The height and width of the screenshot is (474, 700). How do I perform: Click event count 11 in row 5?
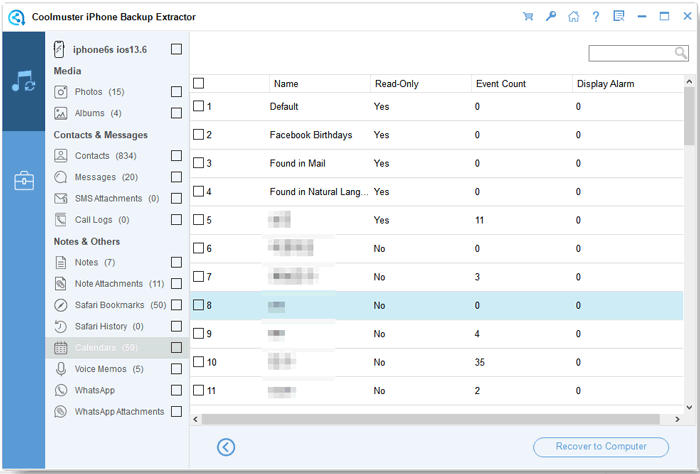(x=479, y=220)
